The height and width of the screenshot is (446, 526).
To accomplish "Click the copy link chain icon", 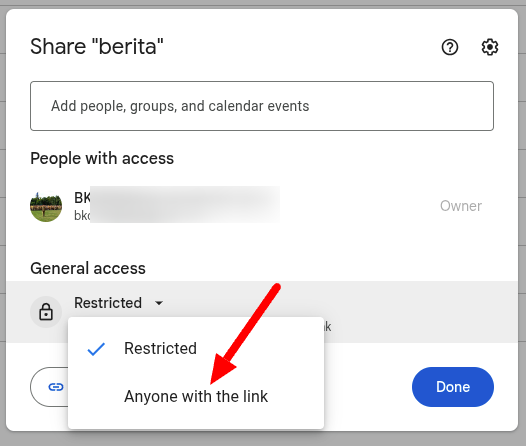I will 56,387.
